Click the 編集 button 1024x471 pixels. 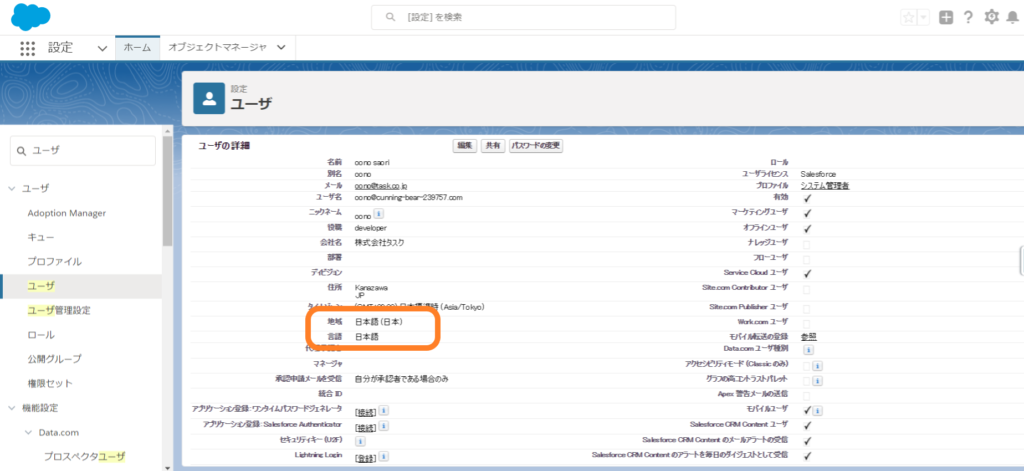click(464, 146)
